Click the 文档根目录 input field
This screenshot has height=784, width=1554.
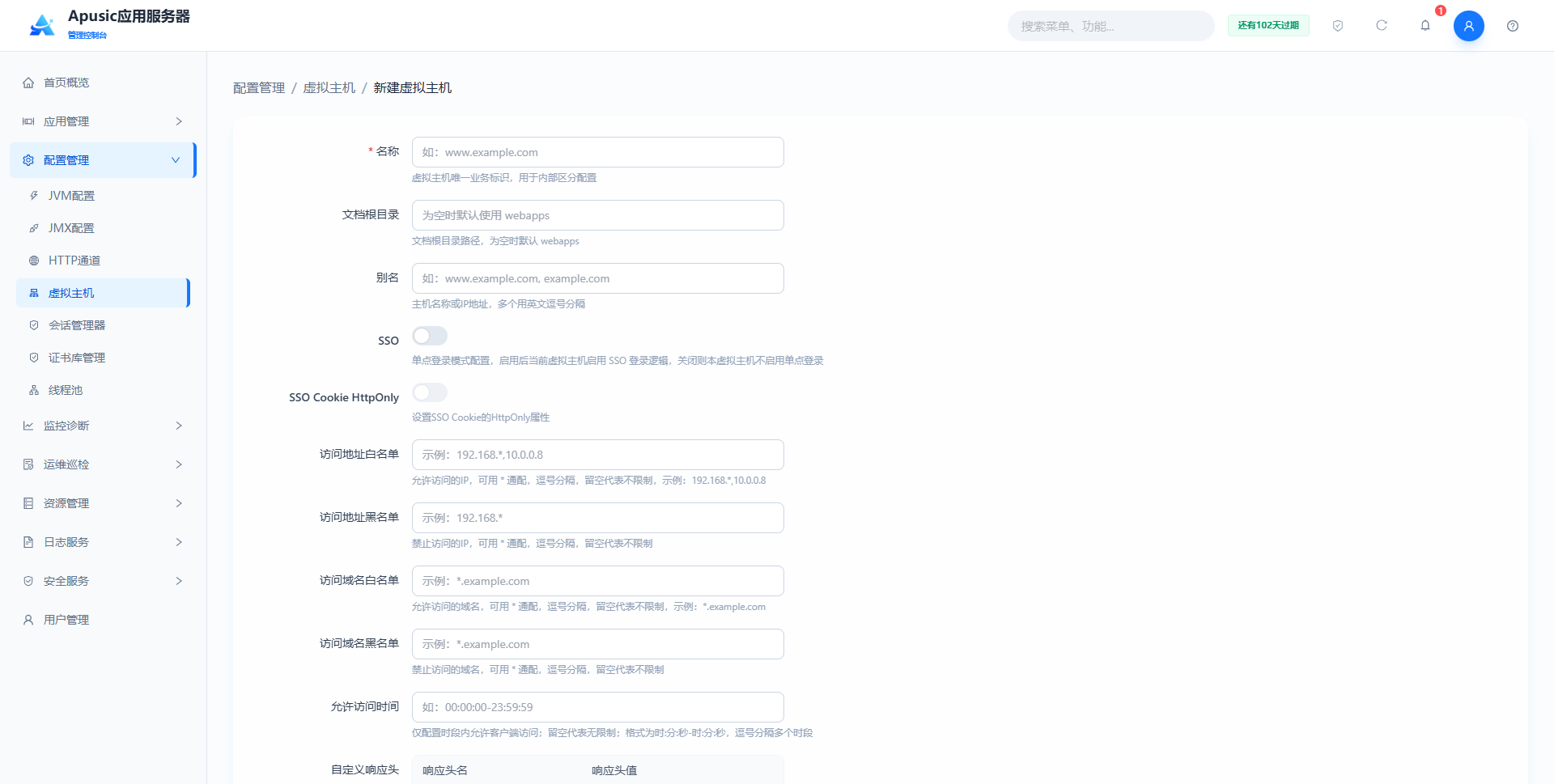coord(598,215)
